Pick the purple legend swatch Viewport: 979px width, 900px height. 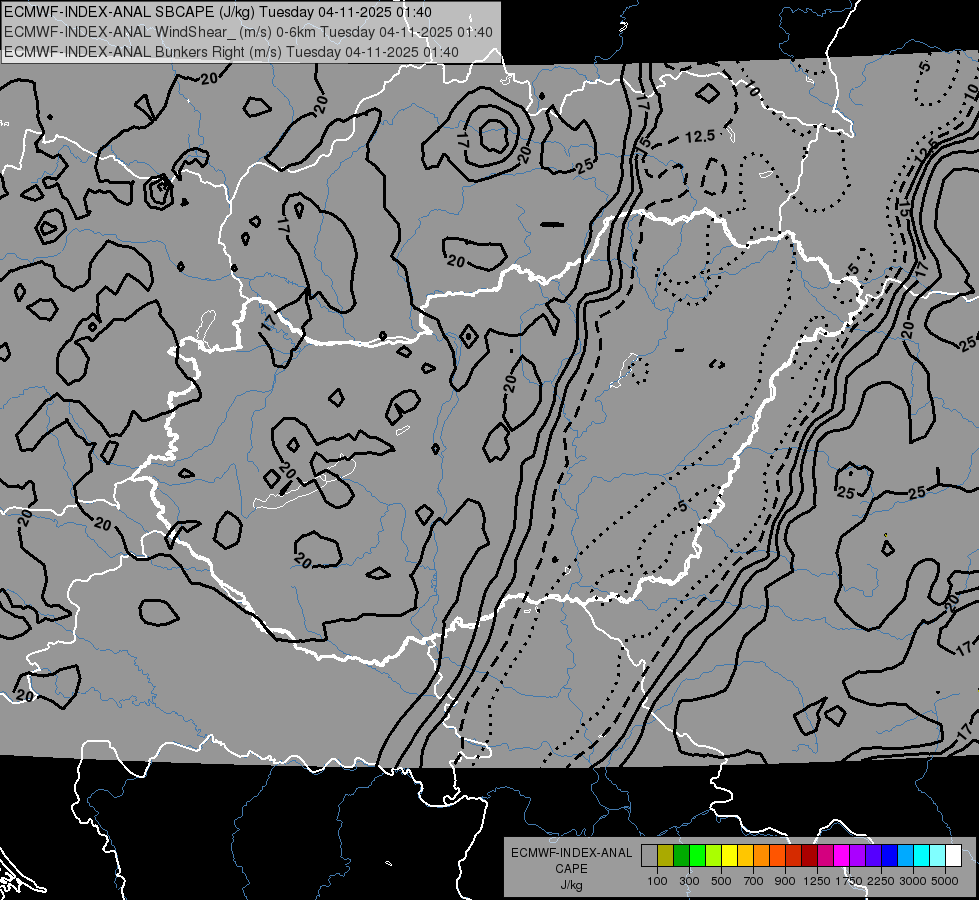(857, 855)
